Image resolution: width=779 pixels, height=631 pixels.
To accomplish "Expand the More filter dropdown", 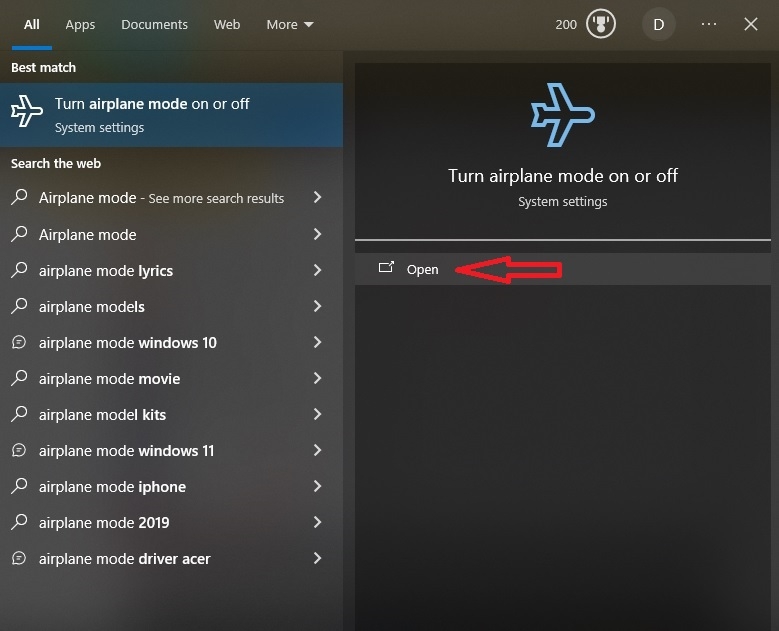I will pyautogui.click(x=290, y=24).
